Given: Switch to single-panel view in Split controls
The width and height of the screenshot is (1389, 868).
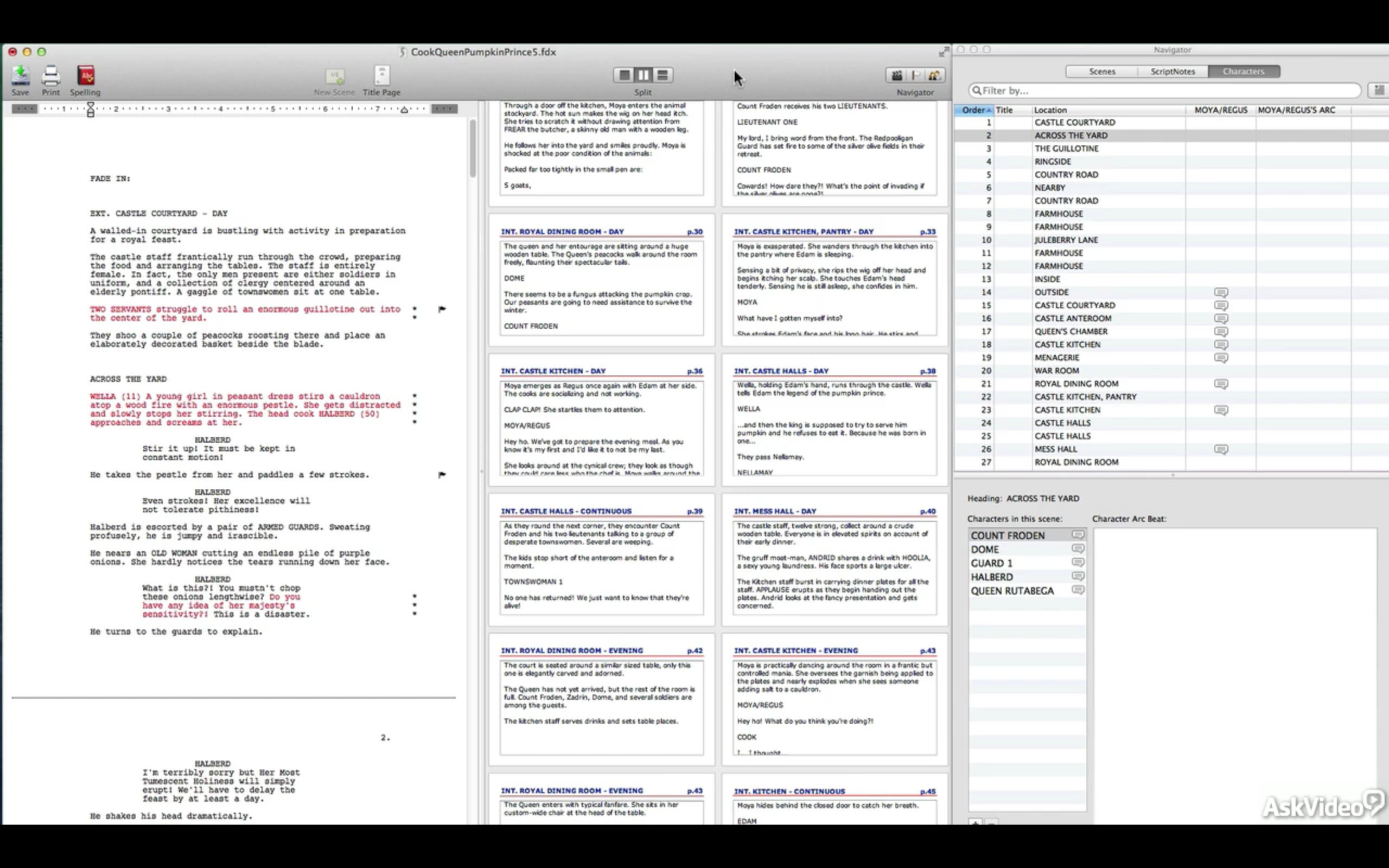Looking at the screenshot, I should [624, 75].
